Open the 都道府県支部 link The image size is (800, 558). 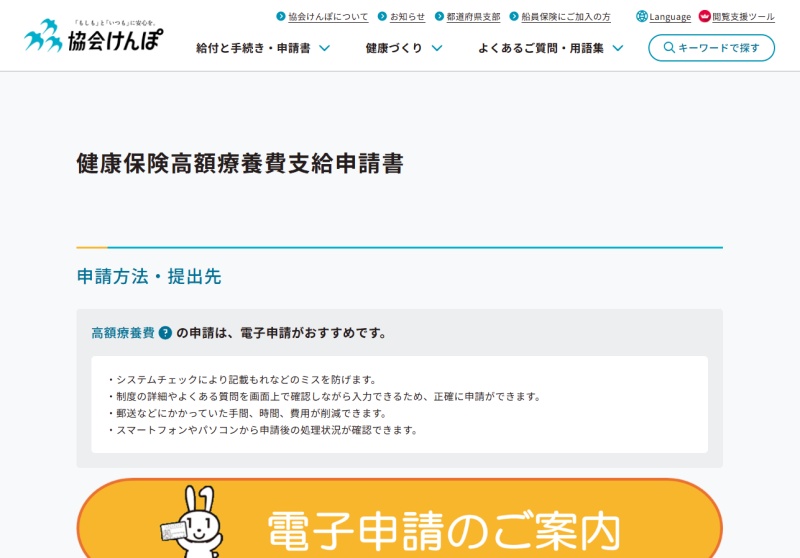(x=473, y=17)
